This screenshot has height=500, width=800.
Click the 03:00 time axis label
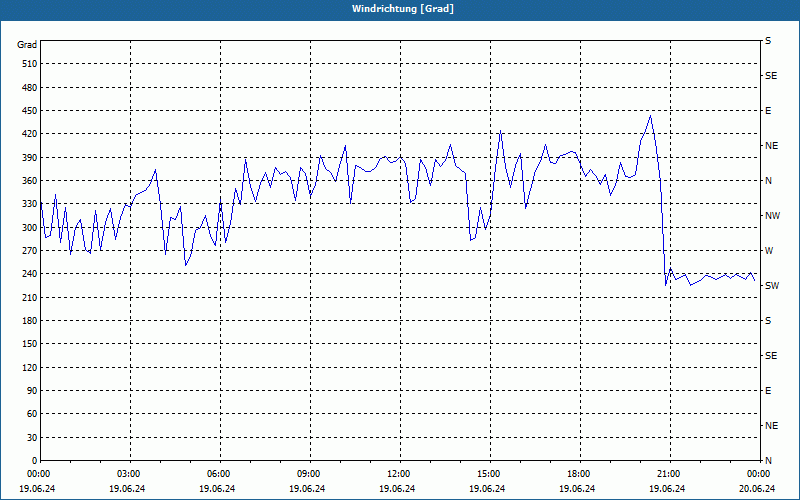130,474
